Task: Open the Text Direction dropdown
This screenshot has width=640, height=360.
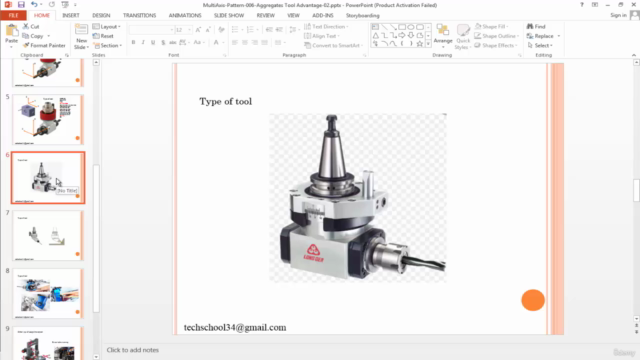Action: (326, 27)
